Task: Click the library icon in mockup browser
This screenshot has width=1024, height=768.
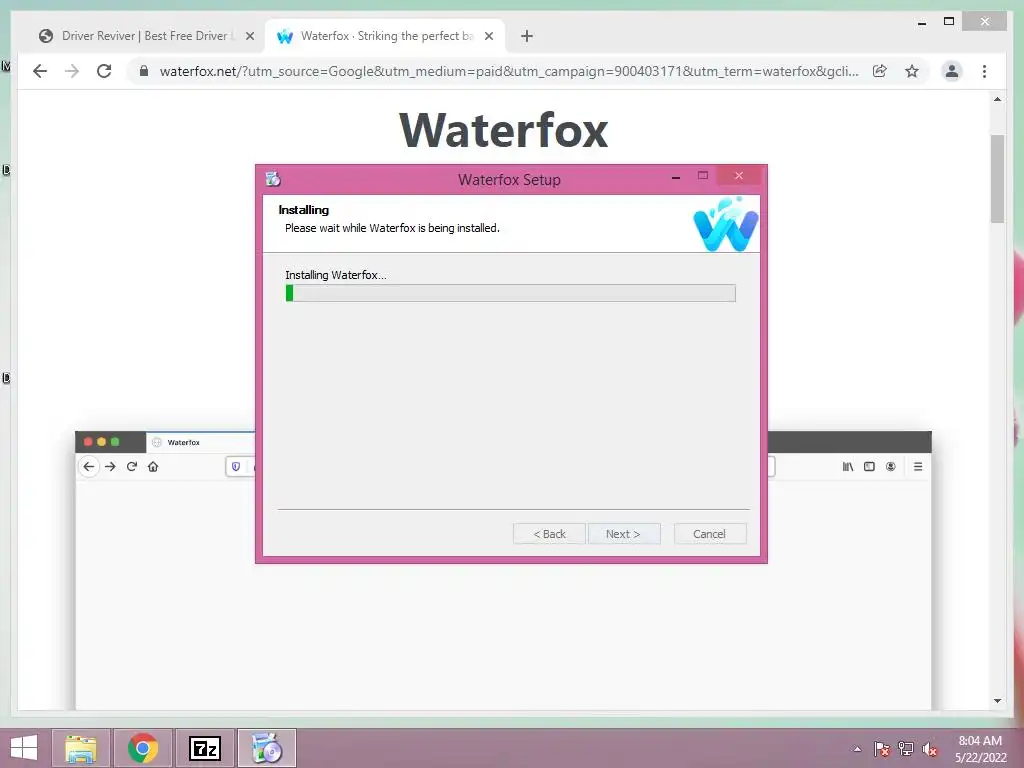Action: pyautogui.click(x=848, y=466)
